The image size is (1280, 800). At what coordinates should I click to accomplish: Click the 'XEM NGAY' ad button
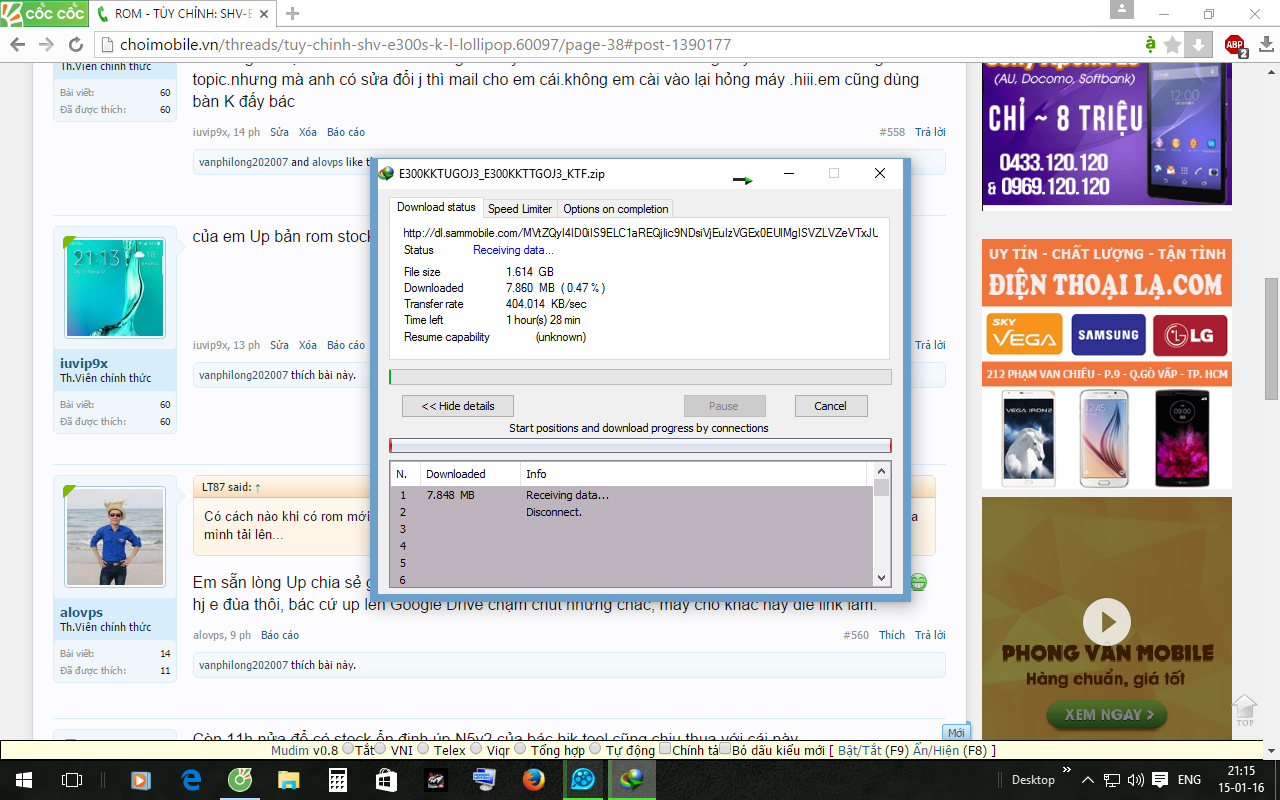1107,714
